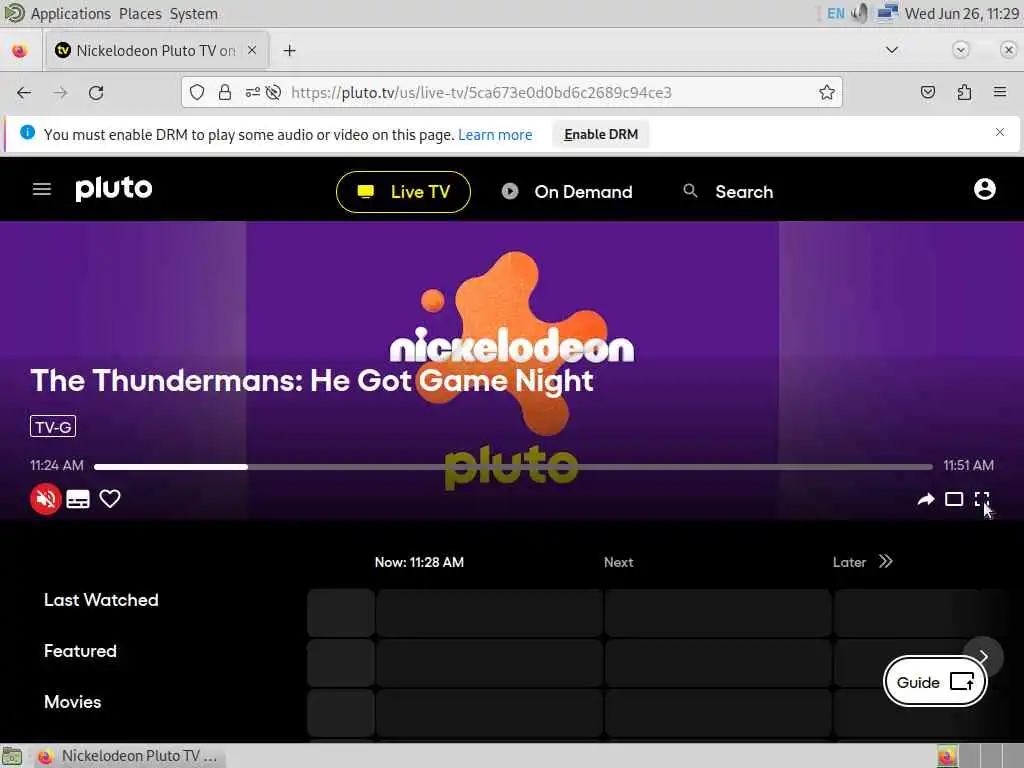Unmute the video with the red speaker icon
Viewport: 1024px width, 768px height.
[x=46, y=499]
